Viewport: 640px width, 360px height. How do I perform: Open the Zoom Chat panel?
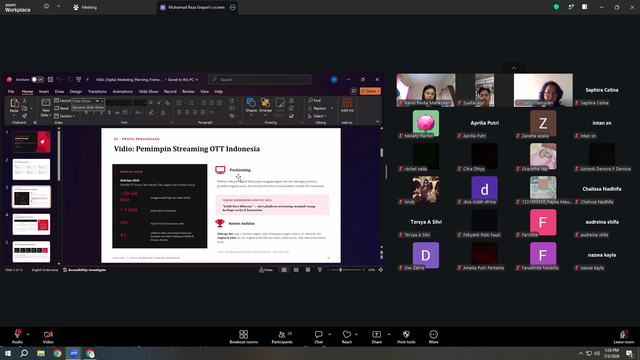(x=318, y=337)
